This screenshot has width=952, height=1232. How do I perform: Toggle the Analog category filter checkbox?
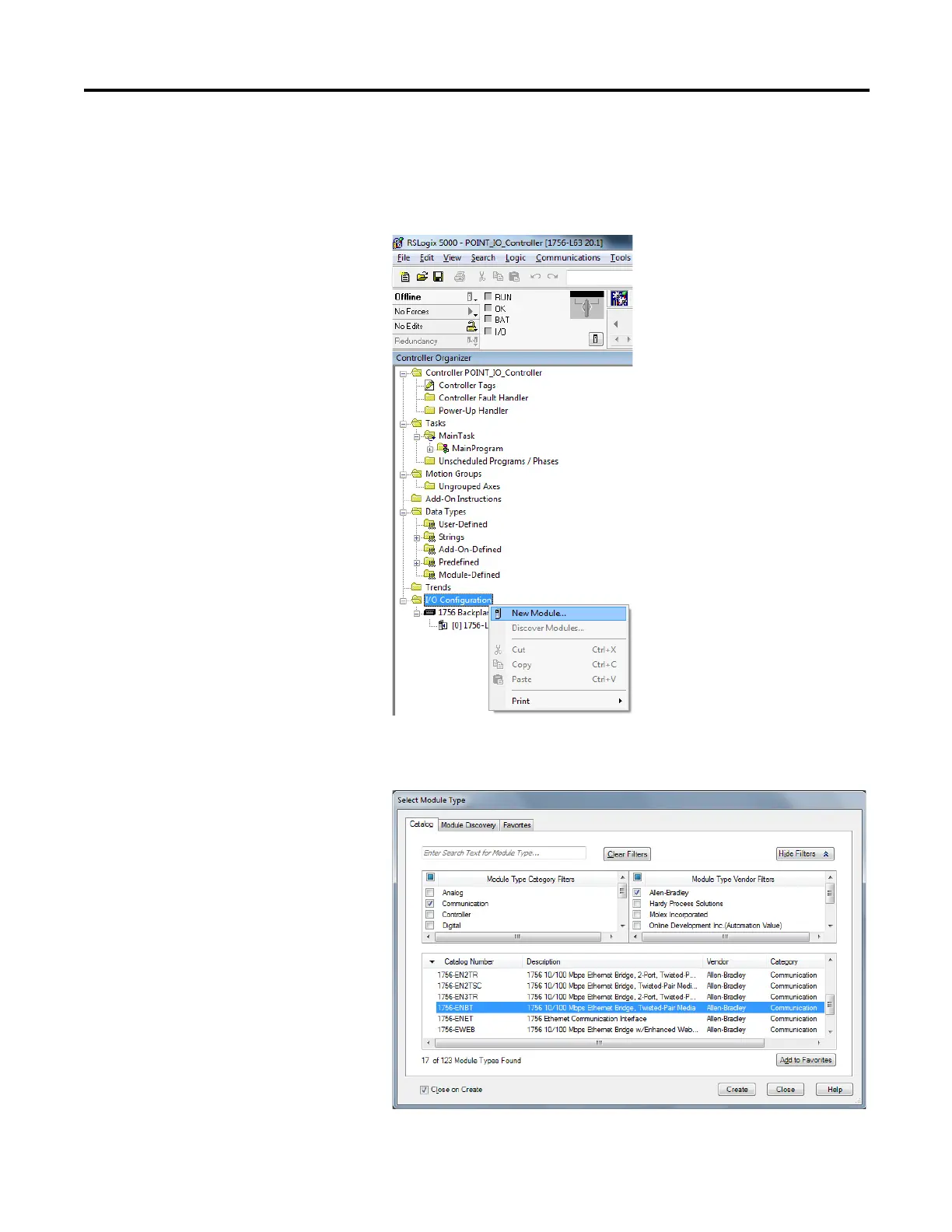(x=429, y=893)
